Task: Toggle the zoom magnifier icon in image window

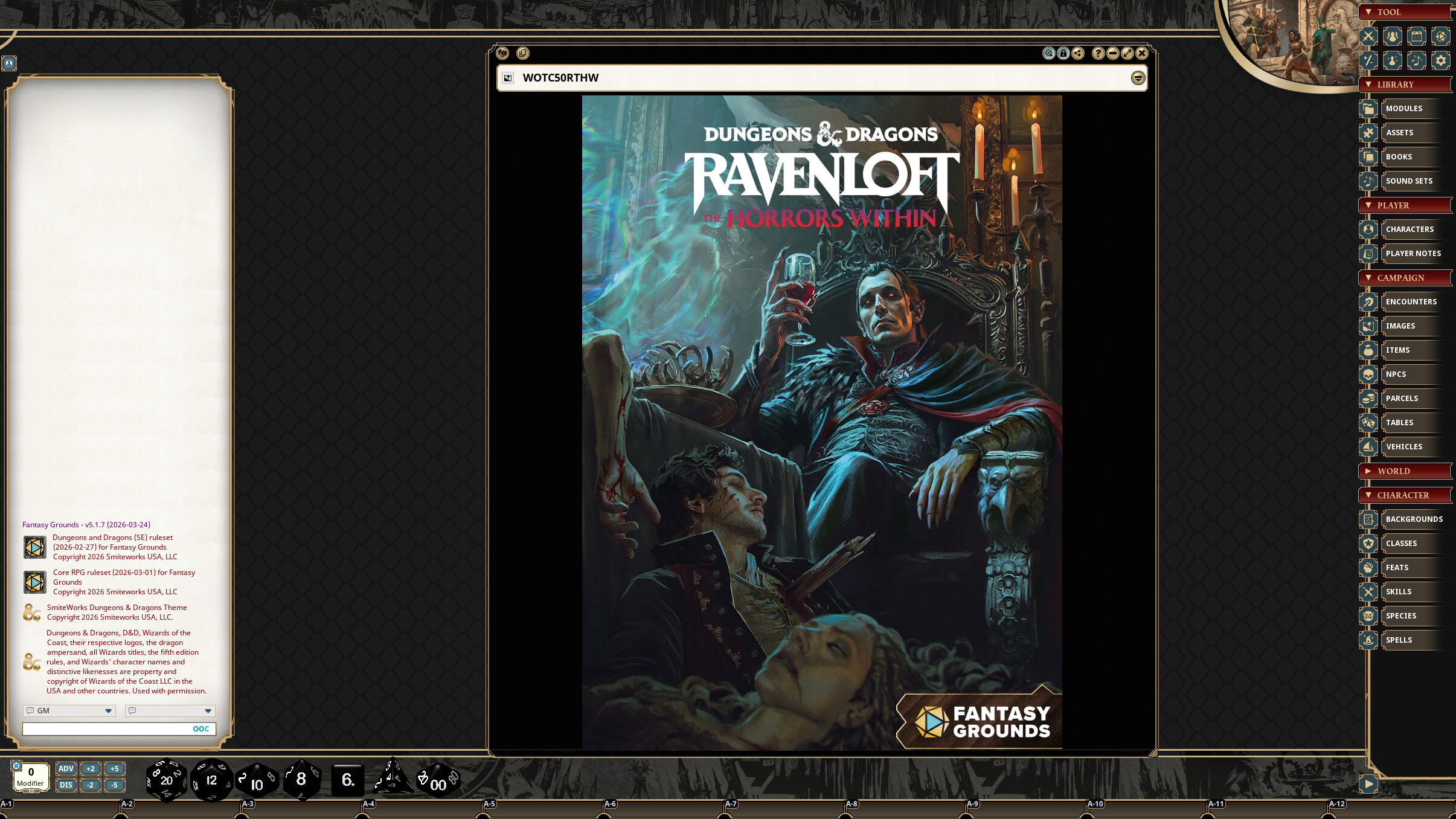Action: point(1049,53)
